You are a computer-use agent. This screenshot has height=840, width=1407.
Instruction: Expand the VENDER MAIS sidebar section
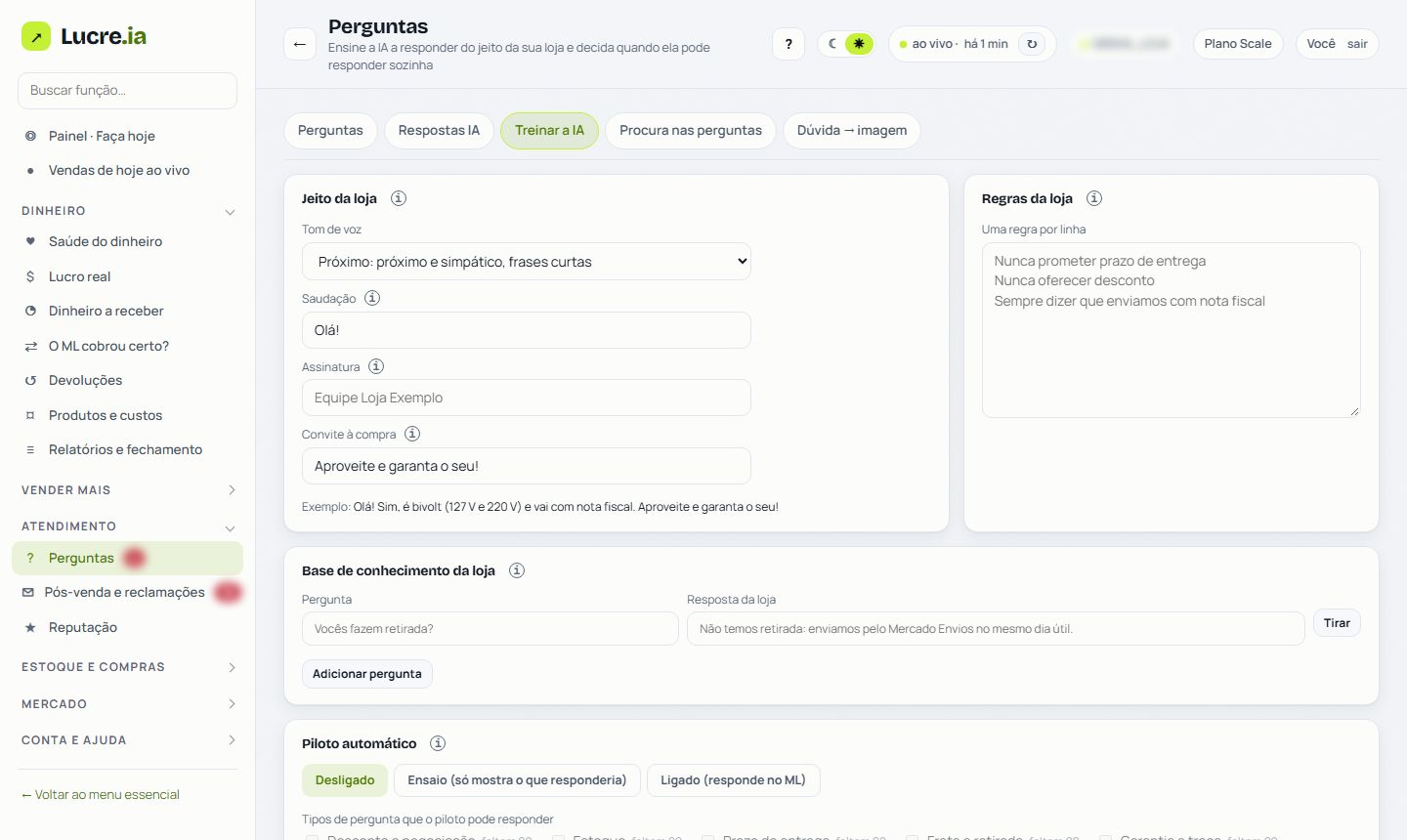click(x=128, y=490)
